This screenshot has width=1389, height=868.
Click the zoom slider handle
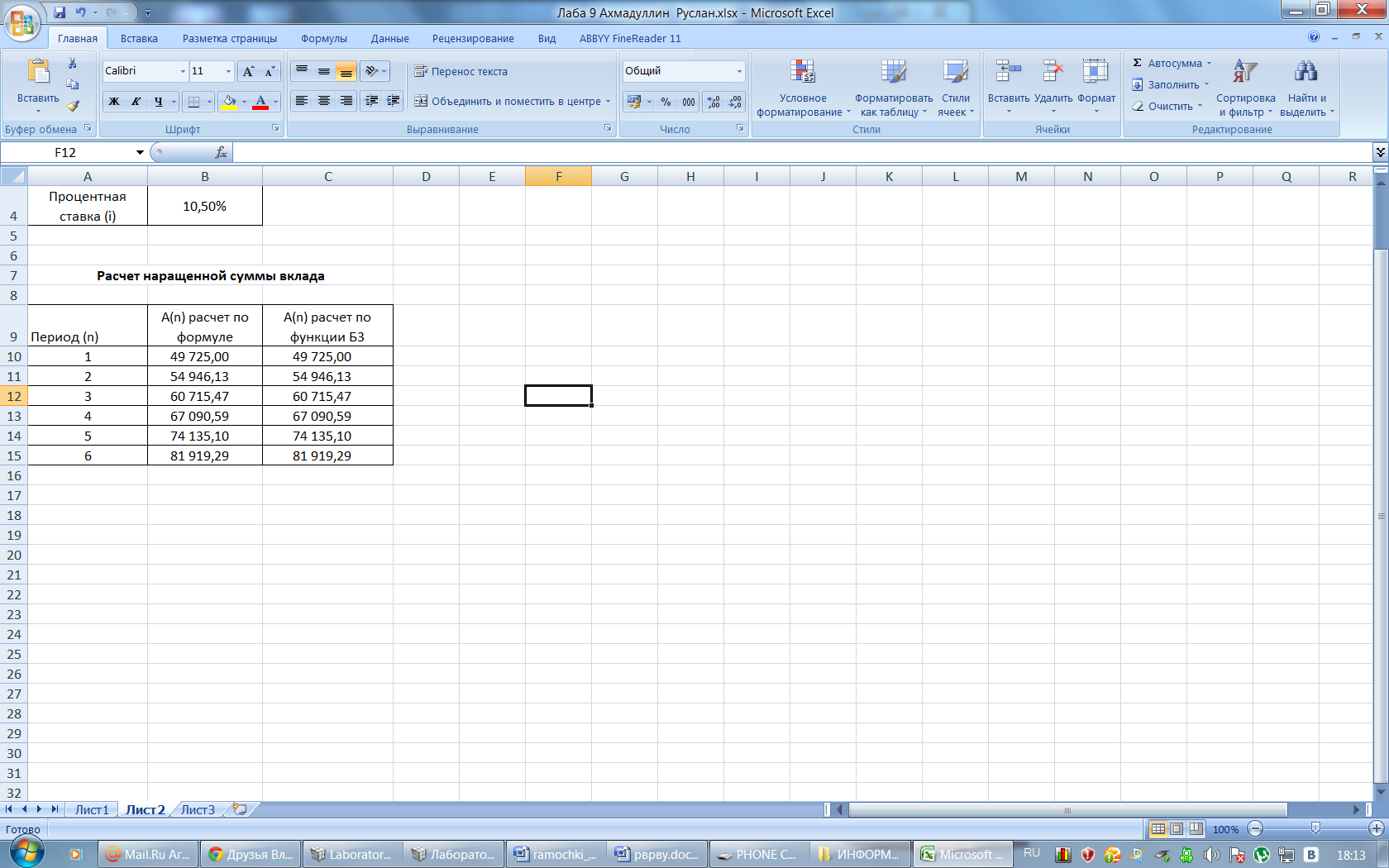1315,828
